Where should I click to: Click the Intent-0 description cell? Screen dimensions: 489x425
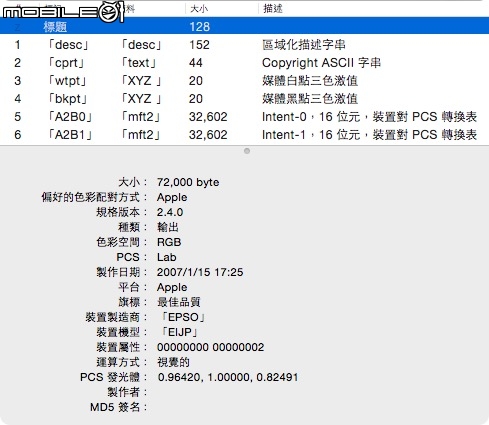point(369,117)
